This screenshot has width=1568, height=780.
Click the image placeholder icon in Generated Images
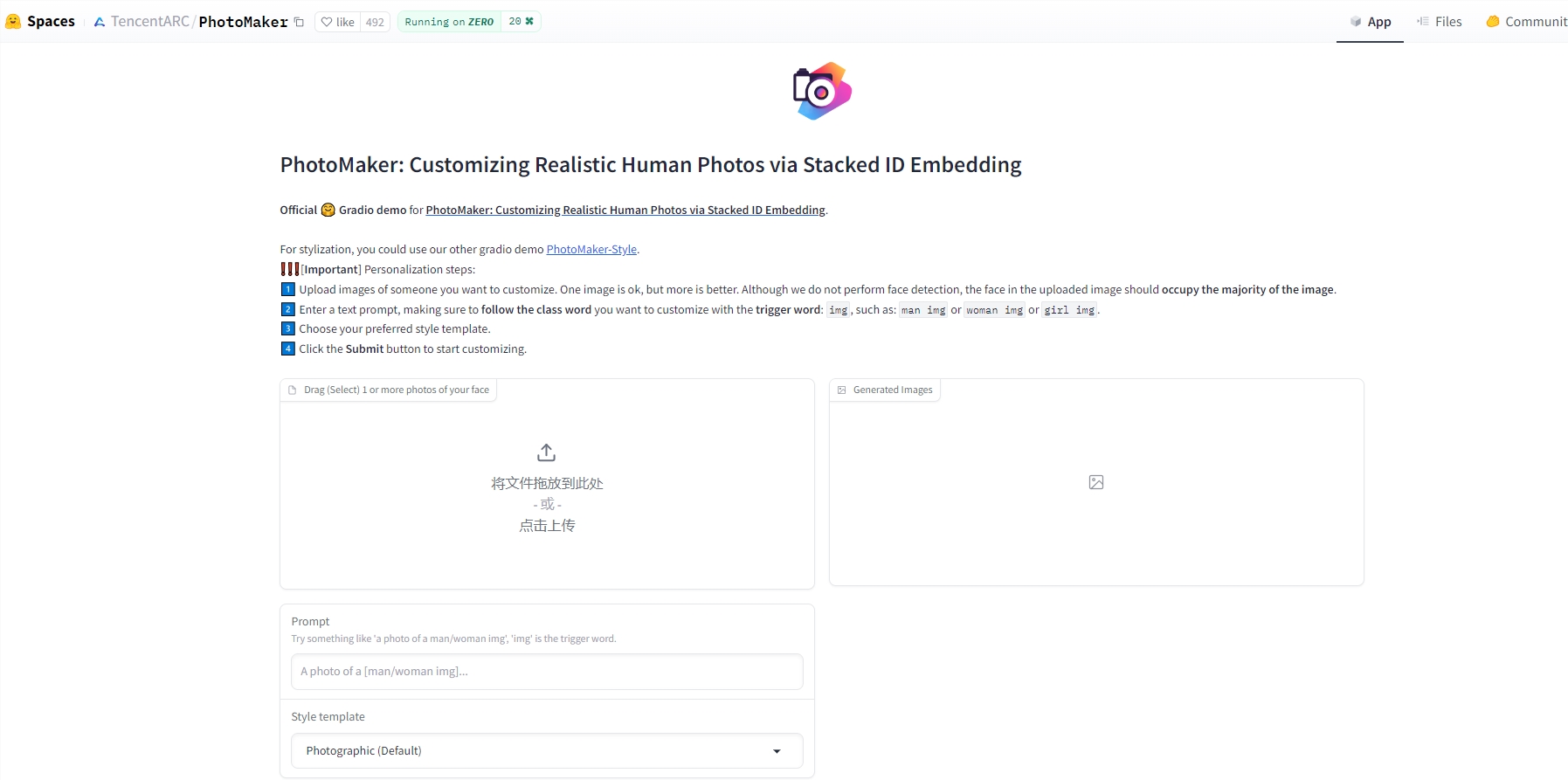click(1095, 481)
